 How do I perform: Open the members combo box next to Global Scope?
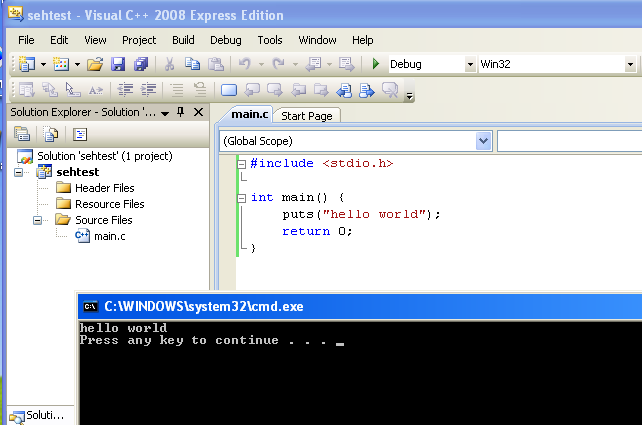pos(570,141)
